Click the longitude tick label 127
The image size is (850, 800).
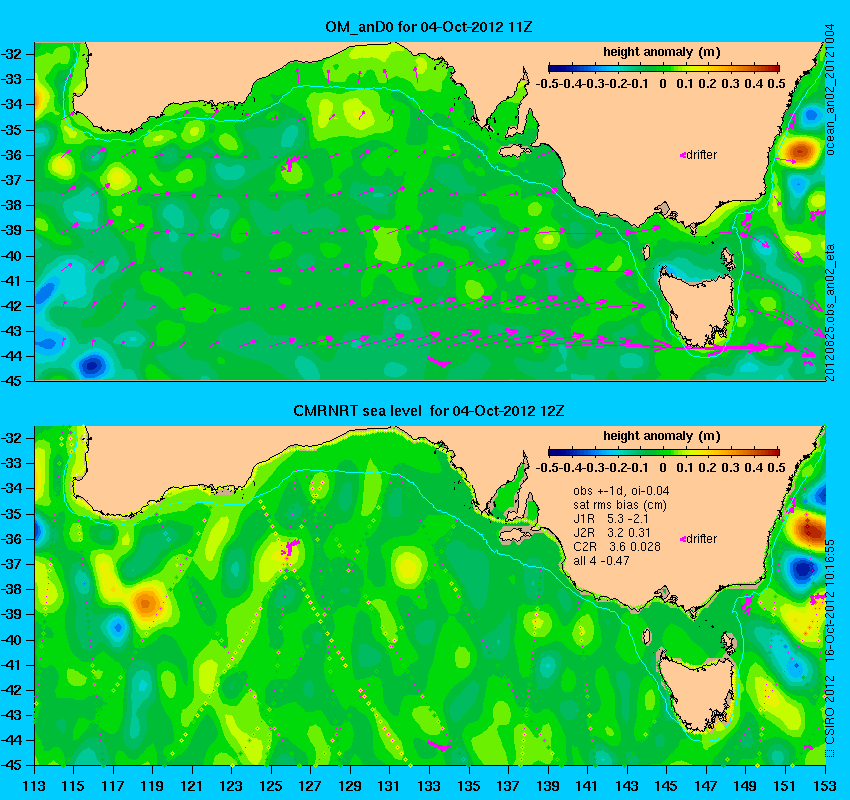pos(311,786)
